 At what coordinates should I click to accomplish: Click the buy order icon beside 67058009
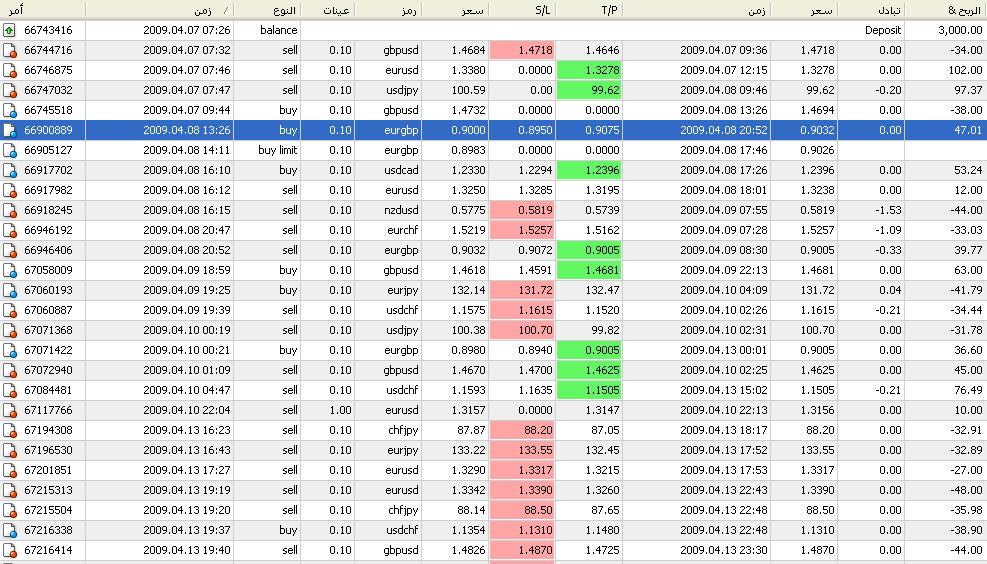(x=10, y=270)
